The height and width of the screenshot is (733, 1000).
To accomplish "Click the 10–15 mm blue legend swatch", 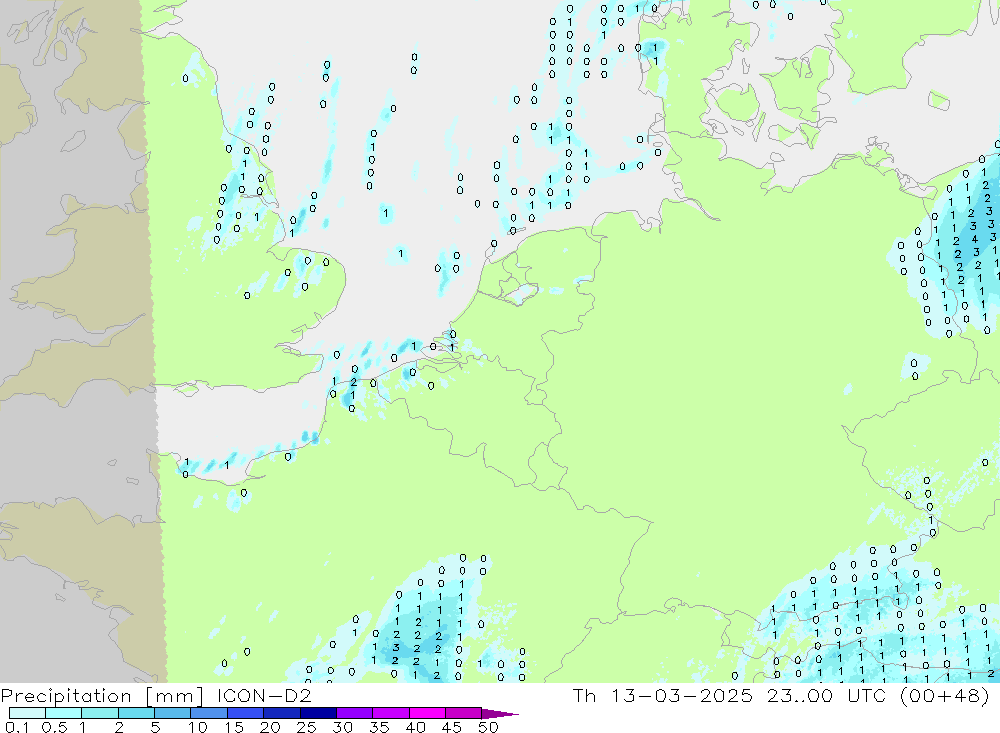I will tap(209, 713).
